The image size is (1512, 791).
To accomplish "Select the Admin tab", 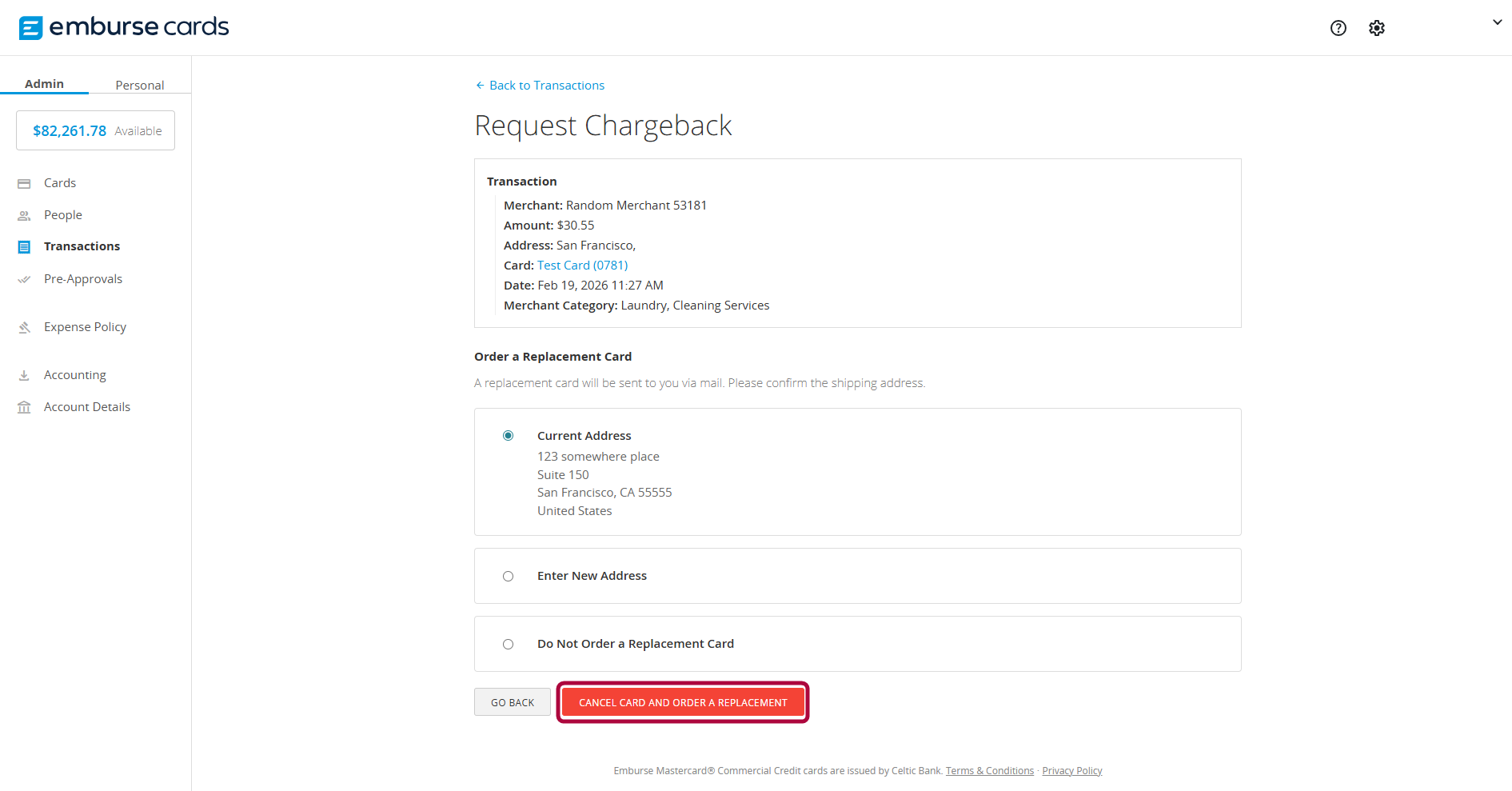I will coord(45,83).
